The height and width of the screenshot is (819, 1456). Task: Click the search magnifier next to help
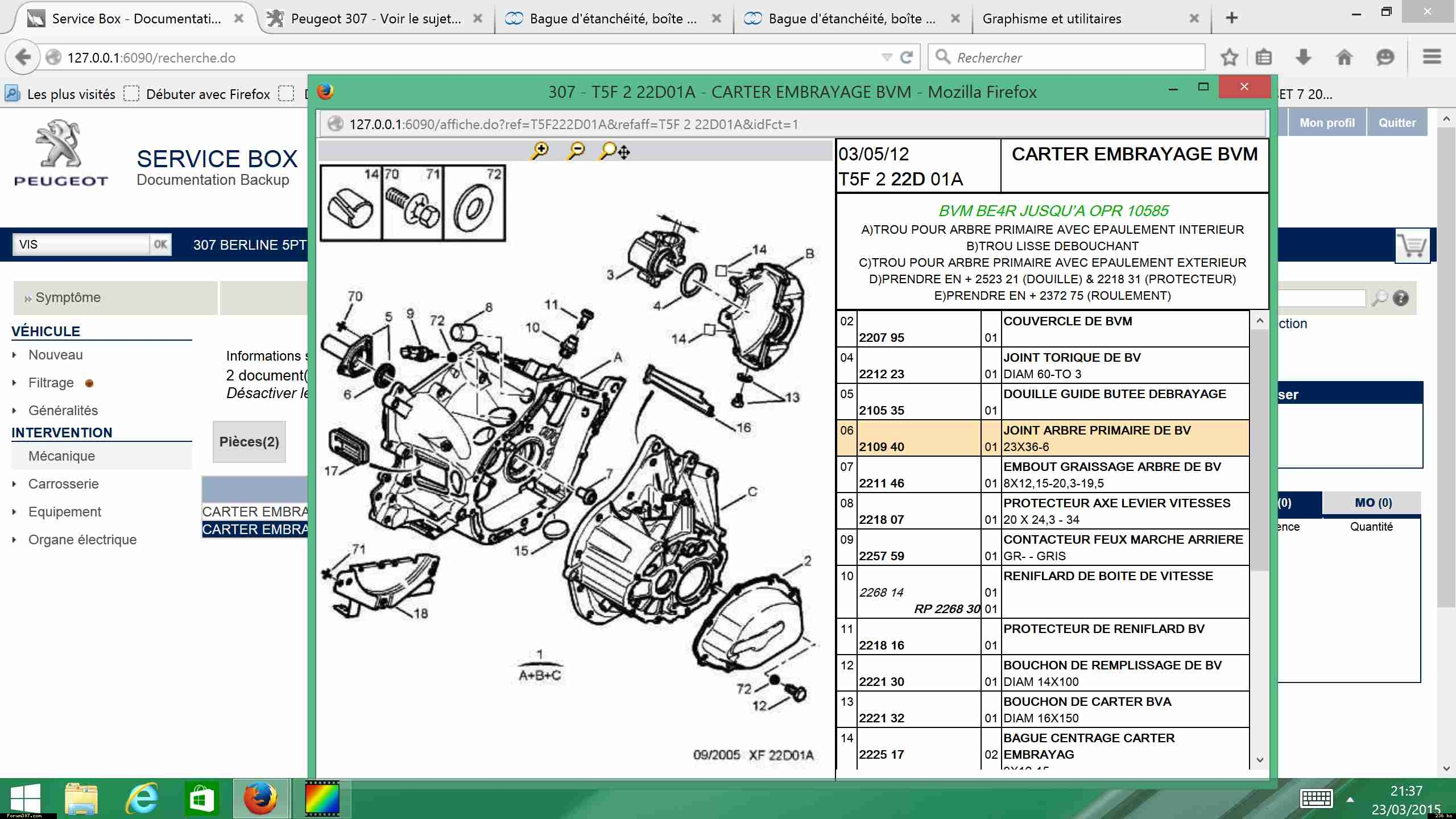(1379, 298)
